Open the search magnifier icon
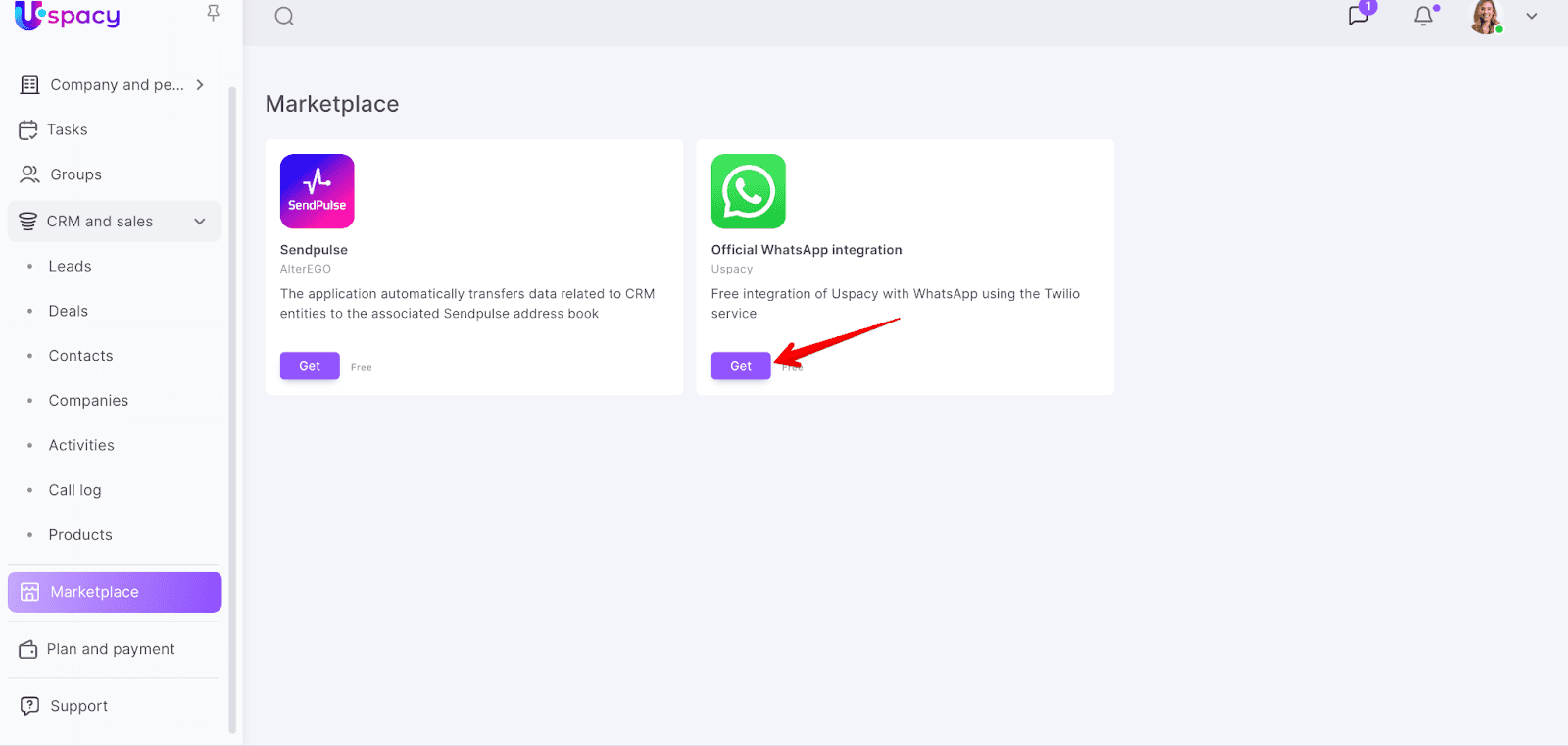 click(x=284, y=16)
